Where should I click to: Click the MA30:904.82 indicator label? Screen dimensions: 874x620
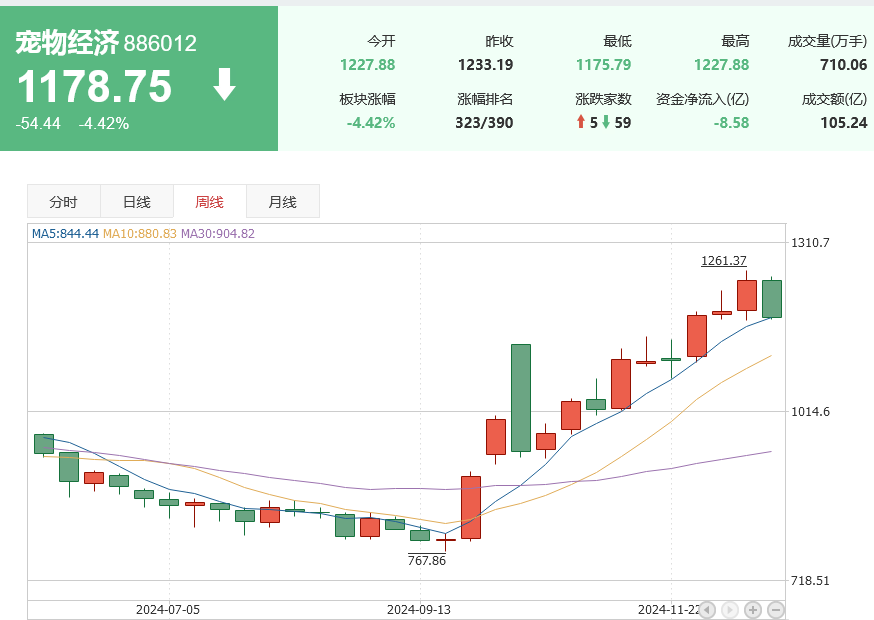218,233
